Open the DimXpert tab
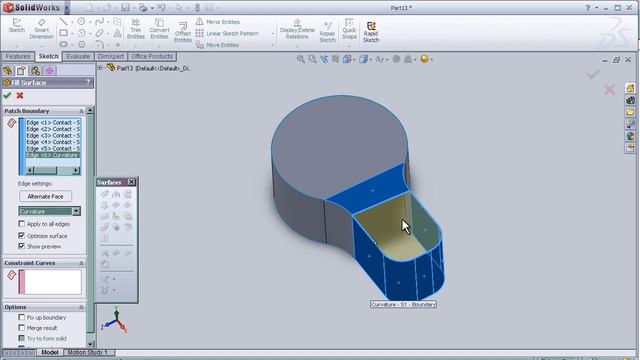The width and height of the screenshot is (640, 360). [x=111, y=56]
